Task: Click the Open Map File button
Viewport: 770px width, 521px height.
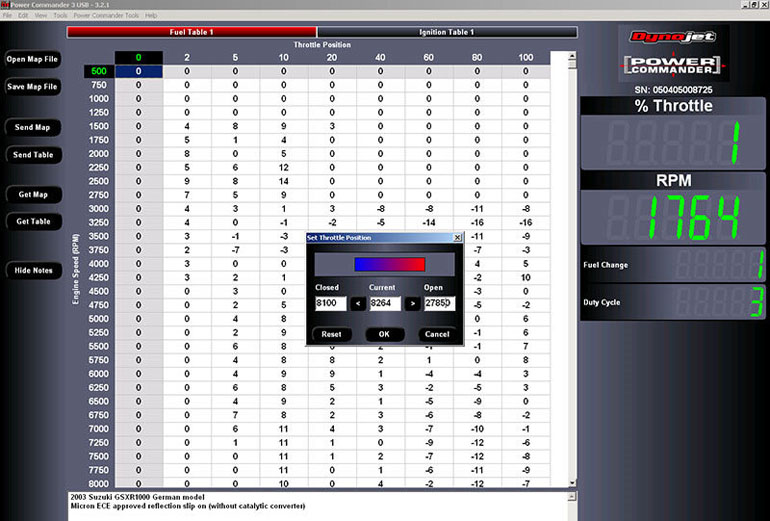Action: tap(32, 59)
